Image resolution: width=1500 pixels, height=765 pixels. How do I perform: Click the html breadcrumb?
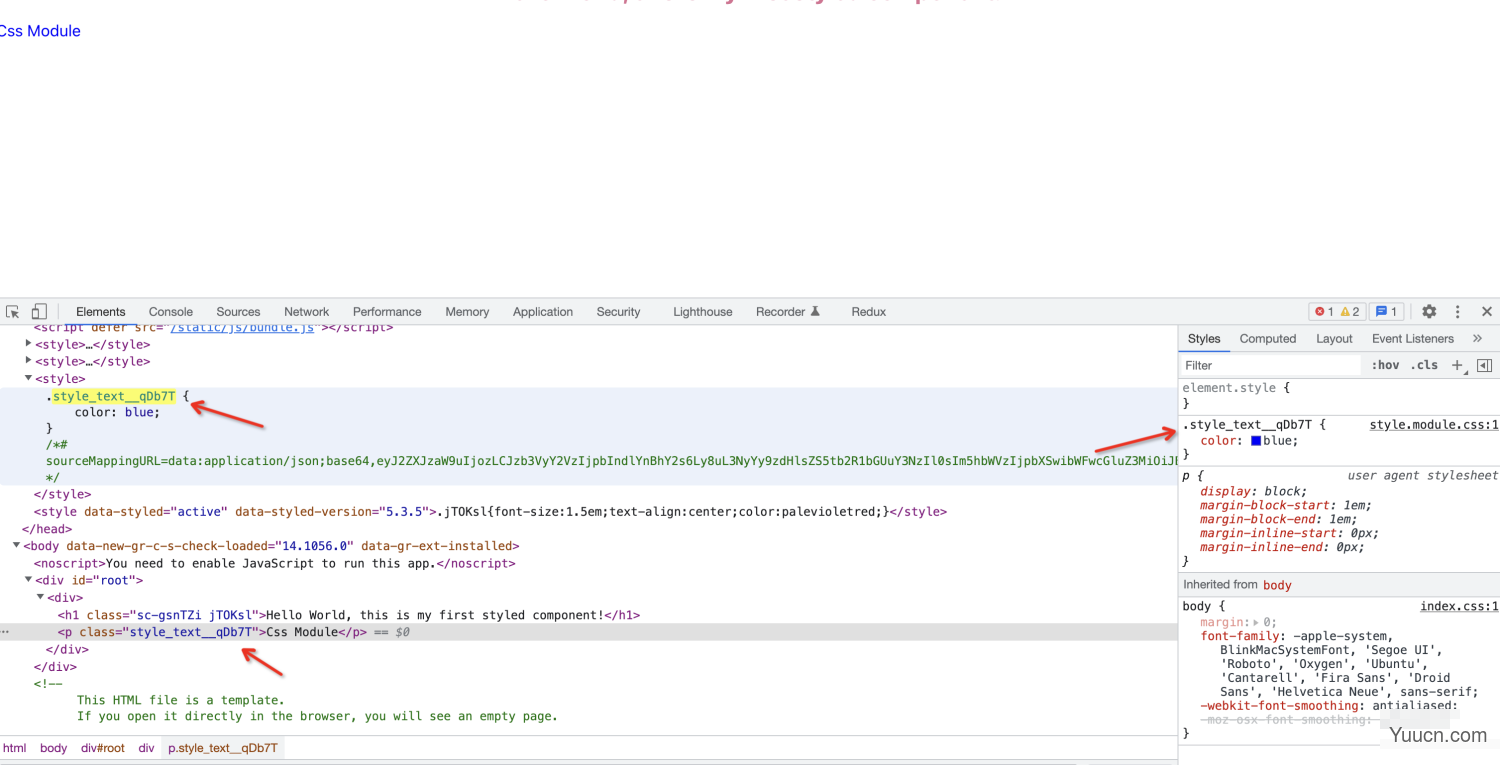coord(15,748)
